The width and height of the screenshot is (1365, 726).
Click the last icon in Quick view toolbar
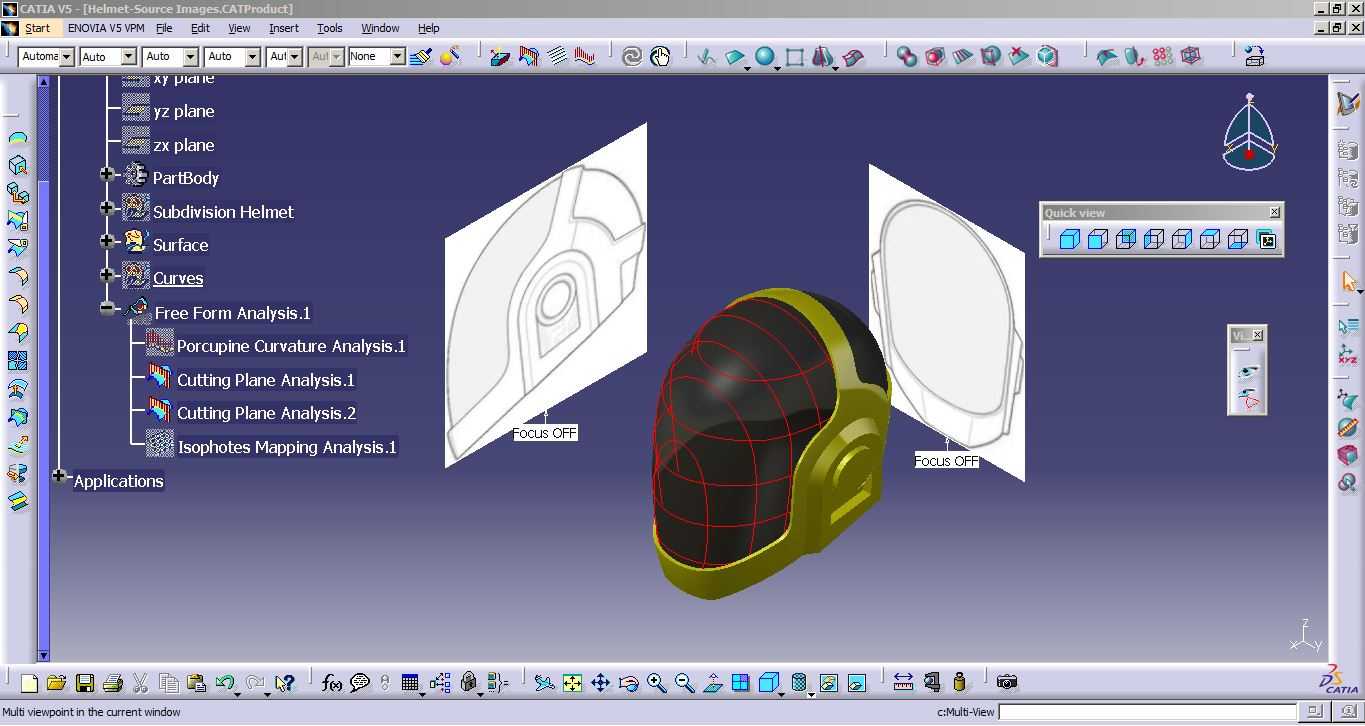pyautogui.click(x=1267, y=240)
